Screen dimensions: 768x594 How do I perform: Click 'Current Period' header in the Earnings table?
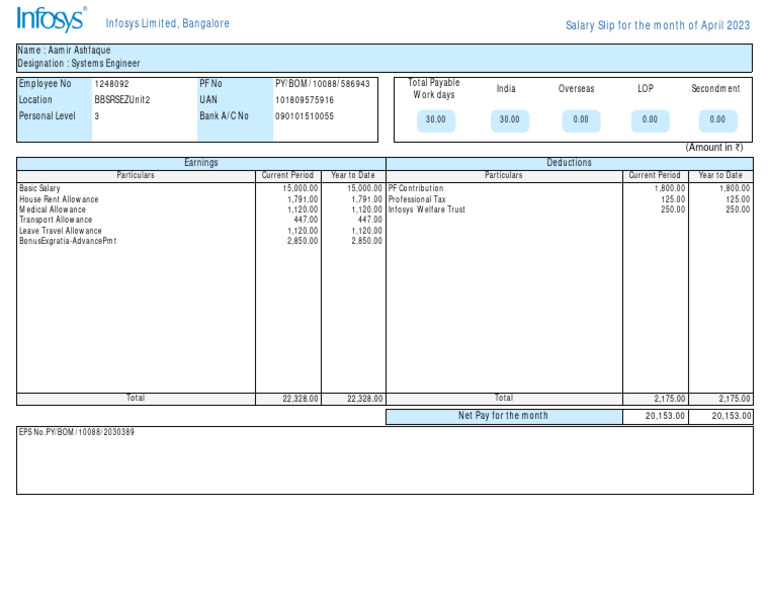pos(288,175)
